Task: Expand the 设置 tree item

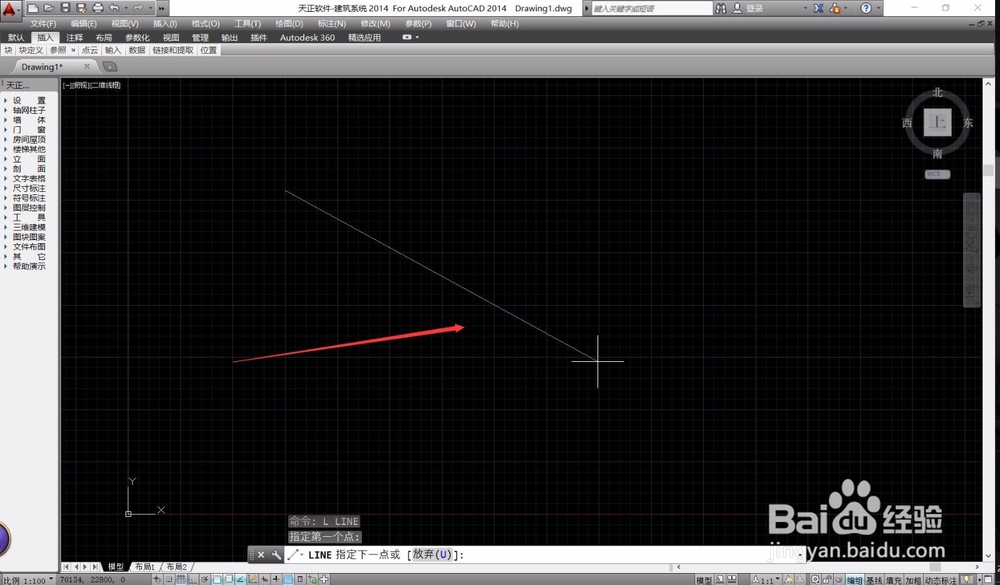Action: pyautogui.click(x=29, y=100)
